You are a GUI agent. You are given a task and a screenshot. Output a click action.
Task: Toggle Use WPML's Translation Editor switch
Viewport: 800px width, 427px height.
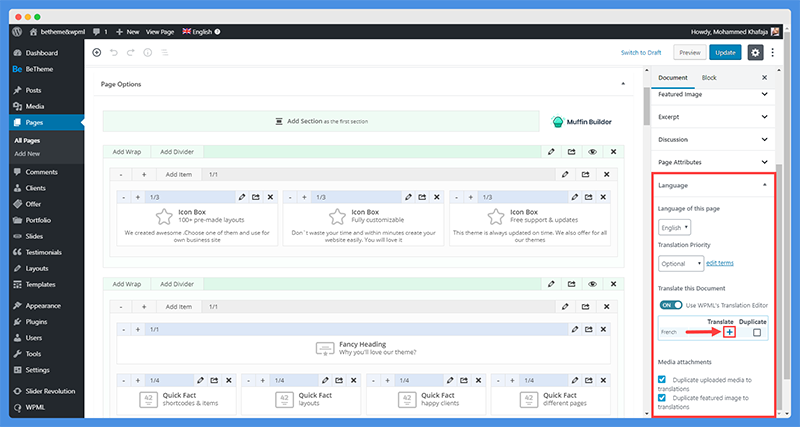click(671, 305)
